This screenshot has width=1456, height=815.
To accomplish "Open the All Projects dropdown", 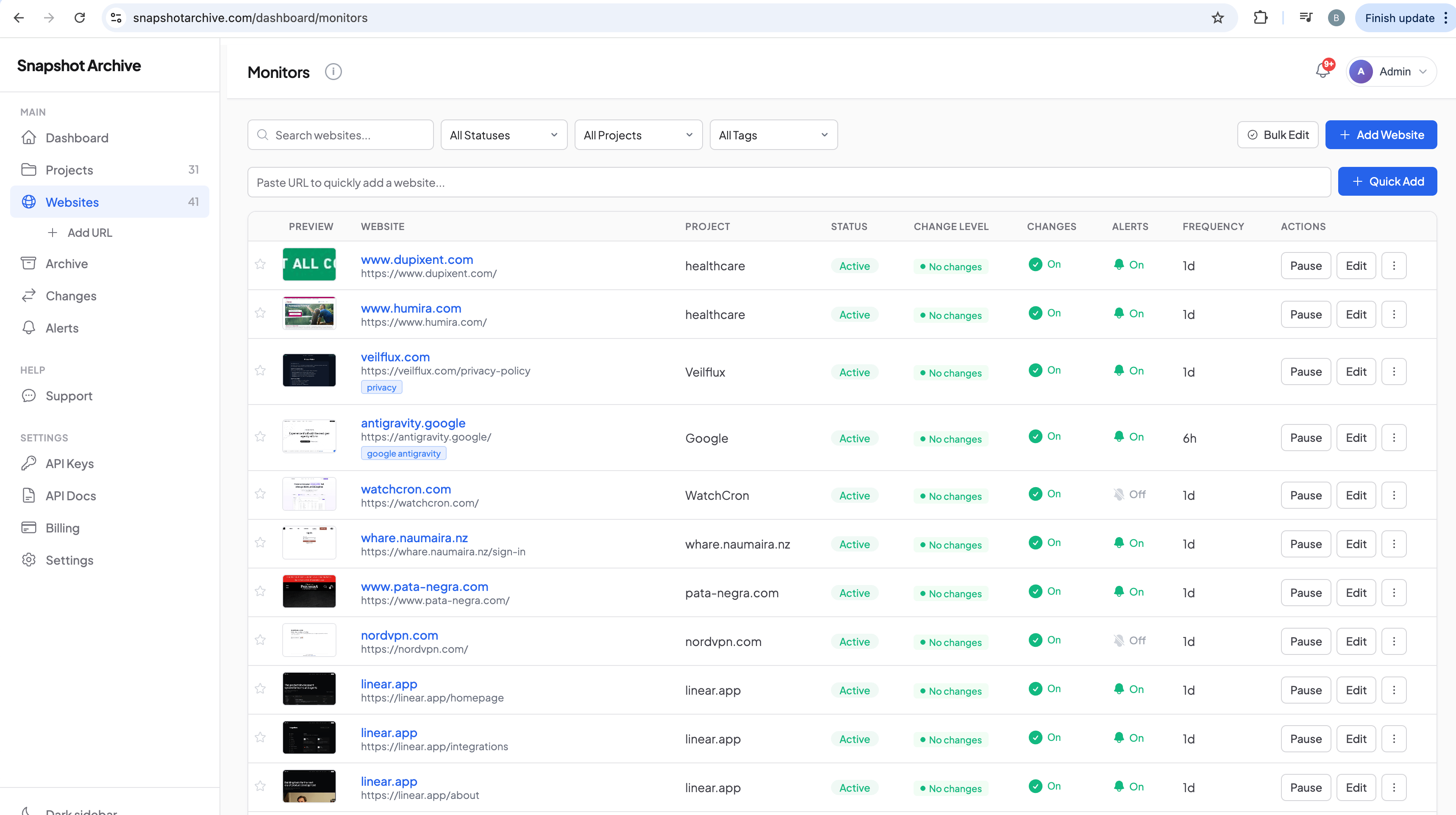I will coord(638,135).
